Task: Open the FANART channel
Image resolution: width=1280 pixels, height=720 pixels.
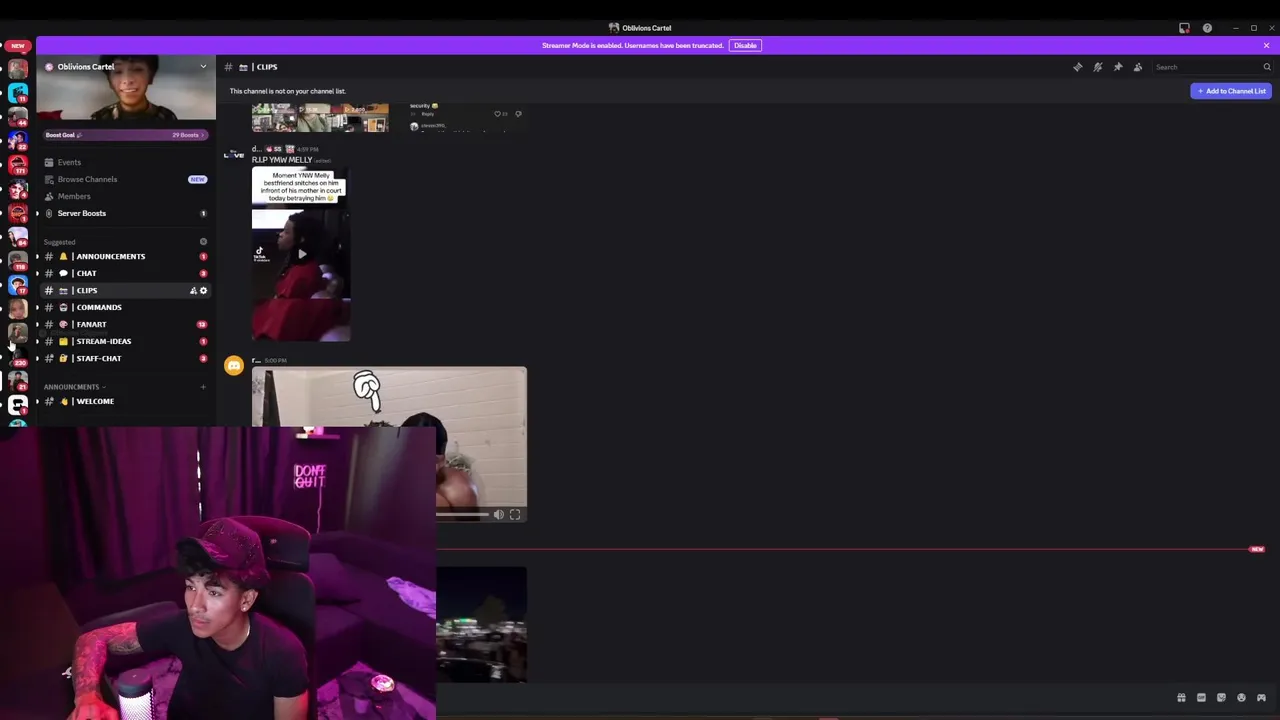Action: tap(91, 324)
